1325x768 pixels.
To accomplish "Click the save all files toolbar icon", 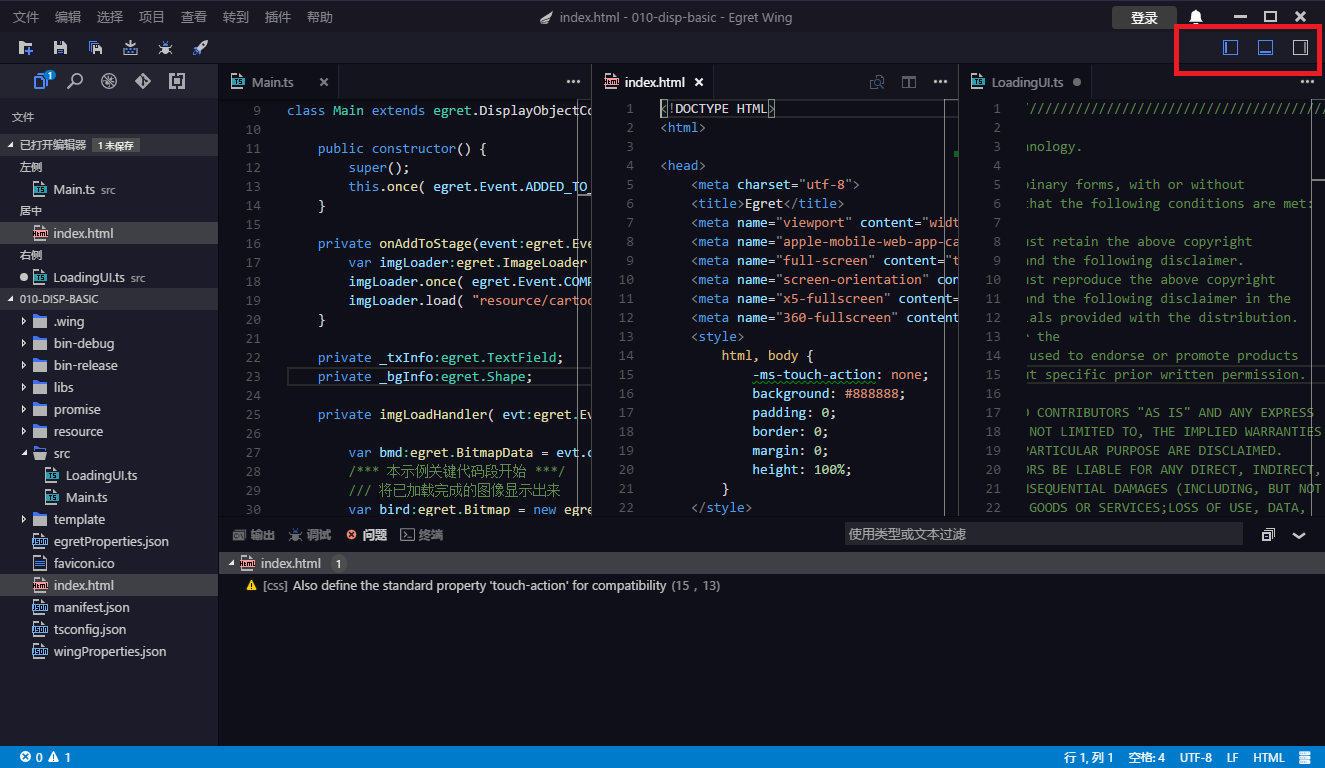I will [x=95, y=48].
